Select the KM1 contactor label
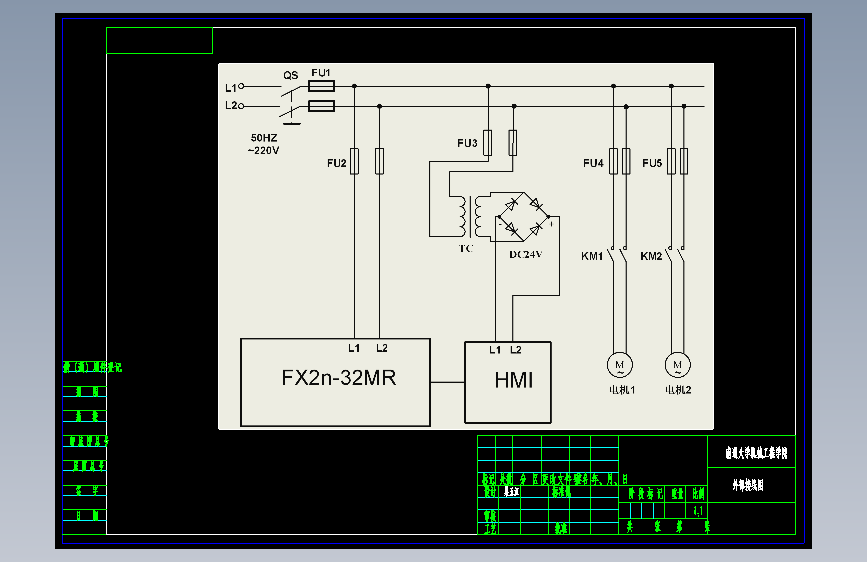 point(592,256)
